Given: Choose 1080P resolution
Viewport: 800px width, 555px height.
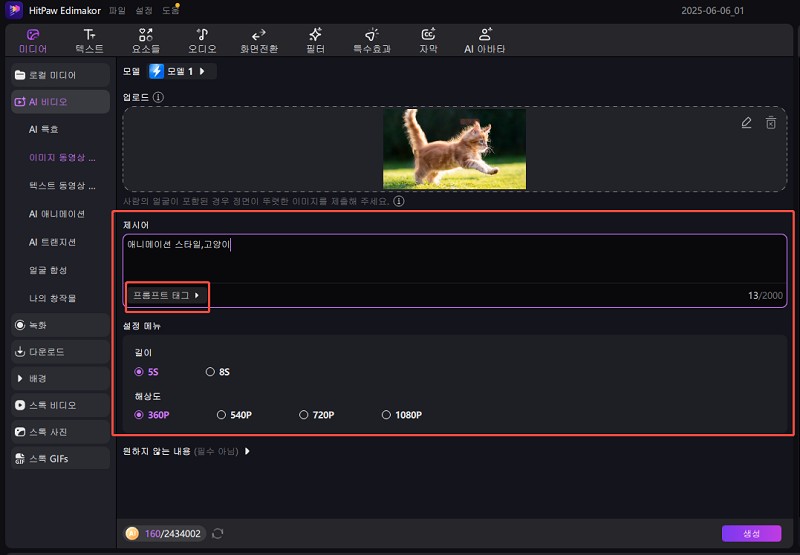Looking at the screenshot, I should click(402, 415).
